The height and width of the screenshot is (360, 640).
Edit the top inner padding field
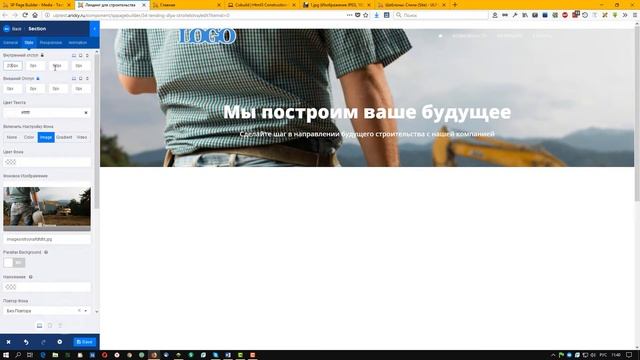point(13,65)
